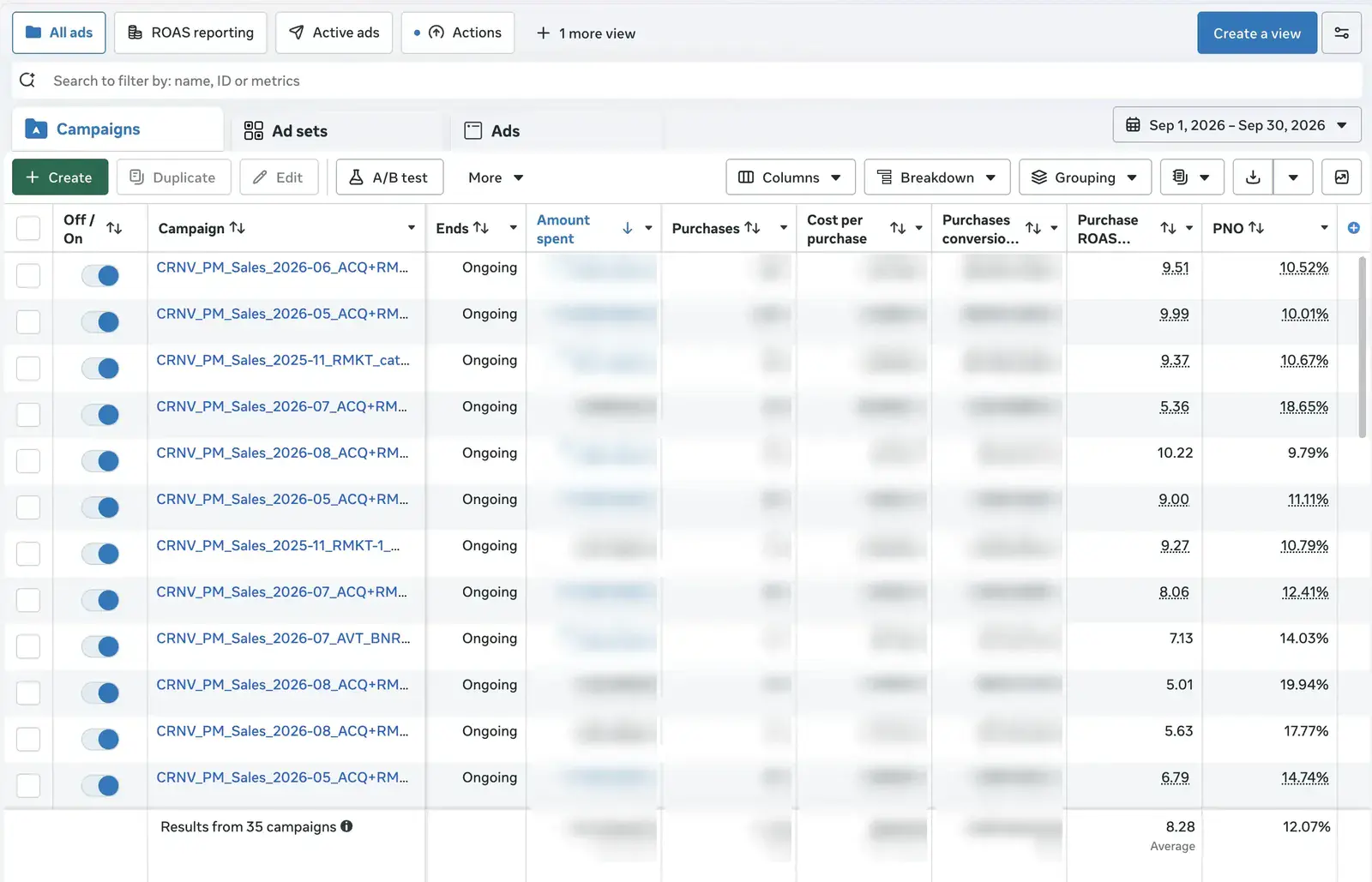This screenshot has width=1372, height=882.
Task: Toggle off CRNV_PM_Sales_2026-06_ACQ+RM campaign
Action: 100,275
